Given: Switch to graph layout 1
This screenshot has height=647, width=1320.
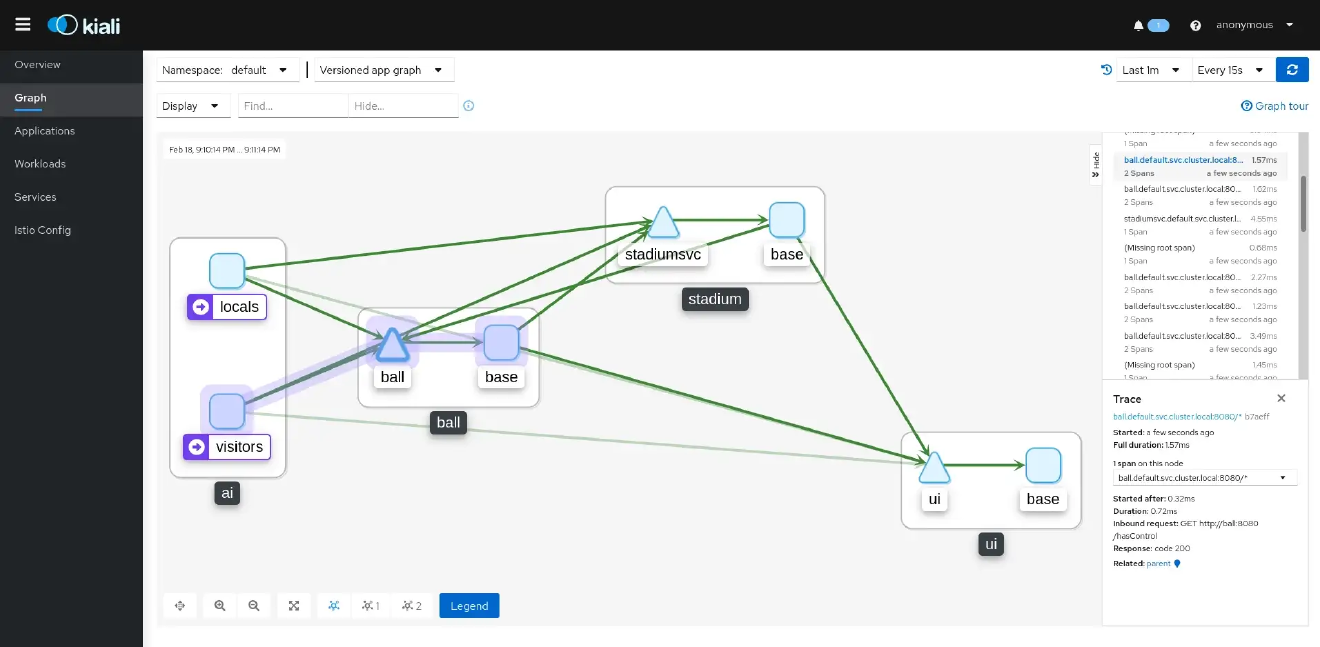Looking at the screenshot, I should pos(370,605).
